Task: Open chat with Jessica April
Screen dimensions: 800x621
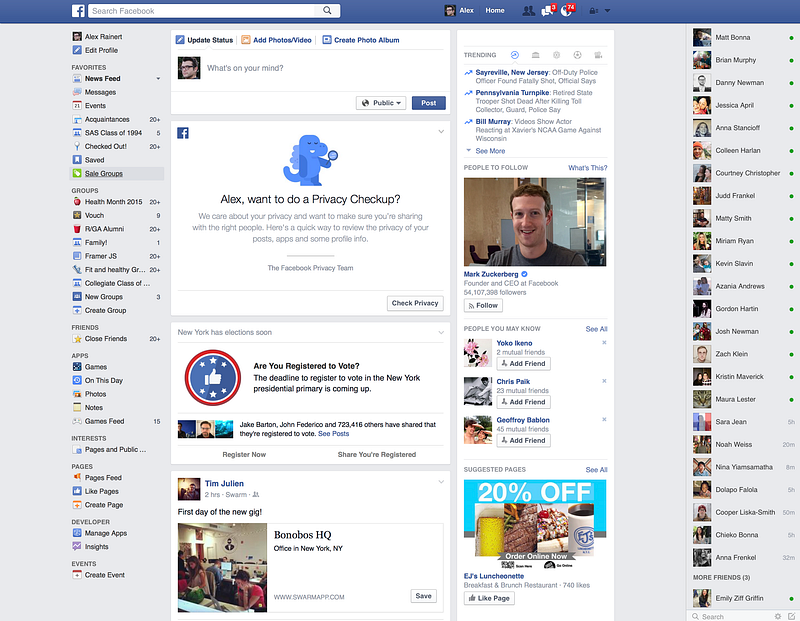Action: (743, 105)
